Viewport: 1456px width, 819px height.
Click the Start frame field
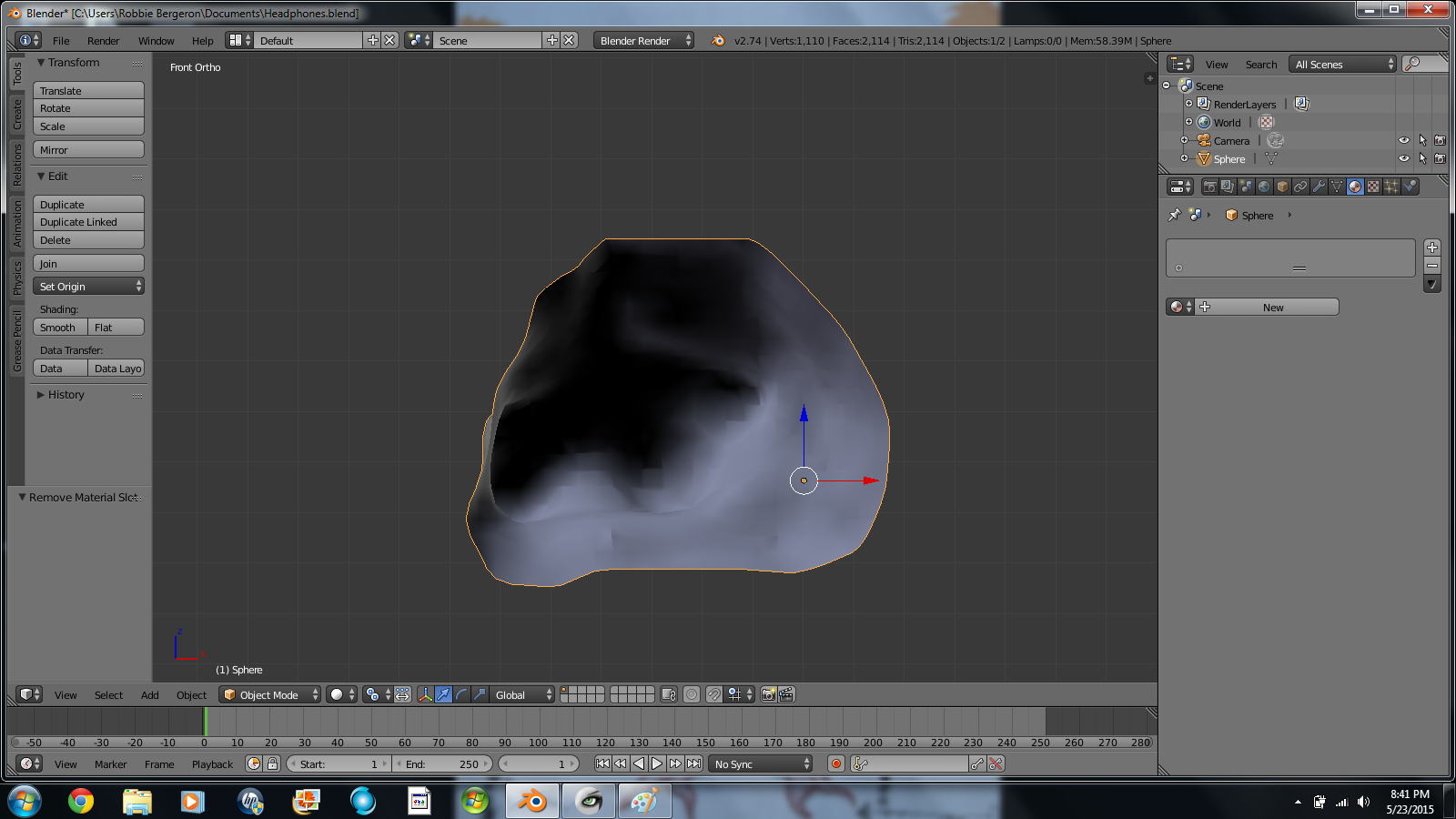click(x=339, y=763)
